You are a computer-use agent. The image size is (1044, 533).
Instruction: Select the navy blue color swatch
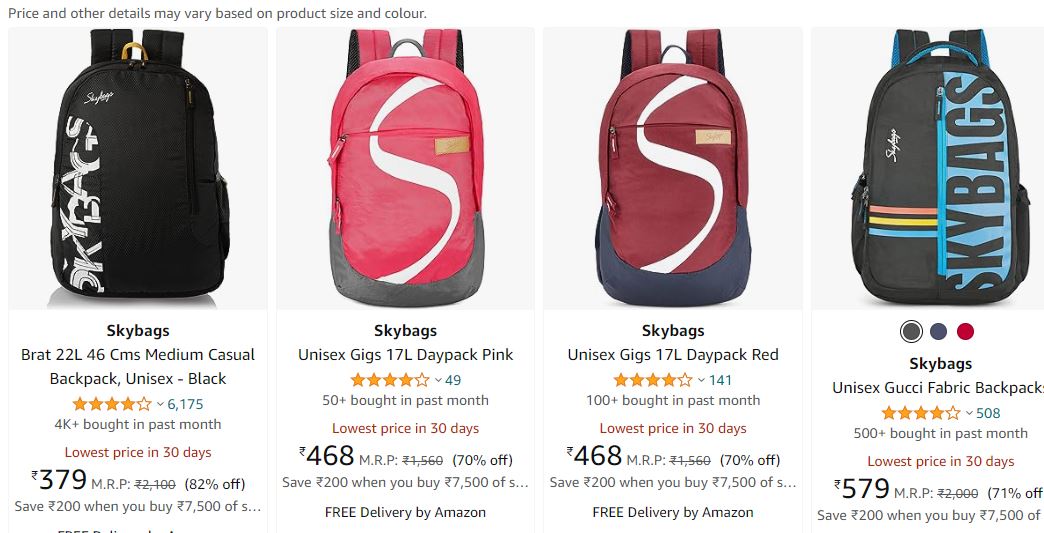click(x=938, y=331)
